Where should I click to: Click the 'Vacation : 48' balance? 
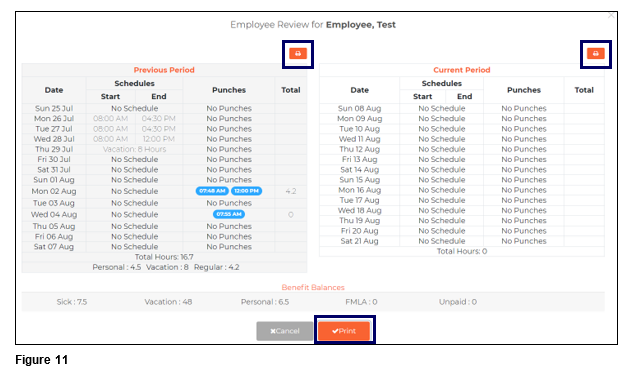coord(168,302)
